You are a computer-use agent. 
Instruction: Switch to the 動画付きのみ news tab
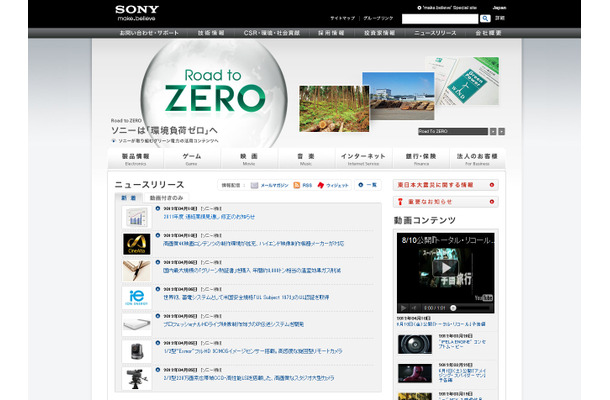point(167,198)
